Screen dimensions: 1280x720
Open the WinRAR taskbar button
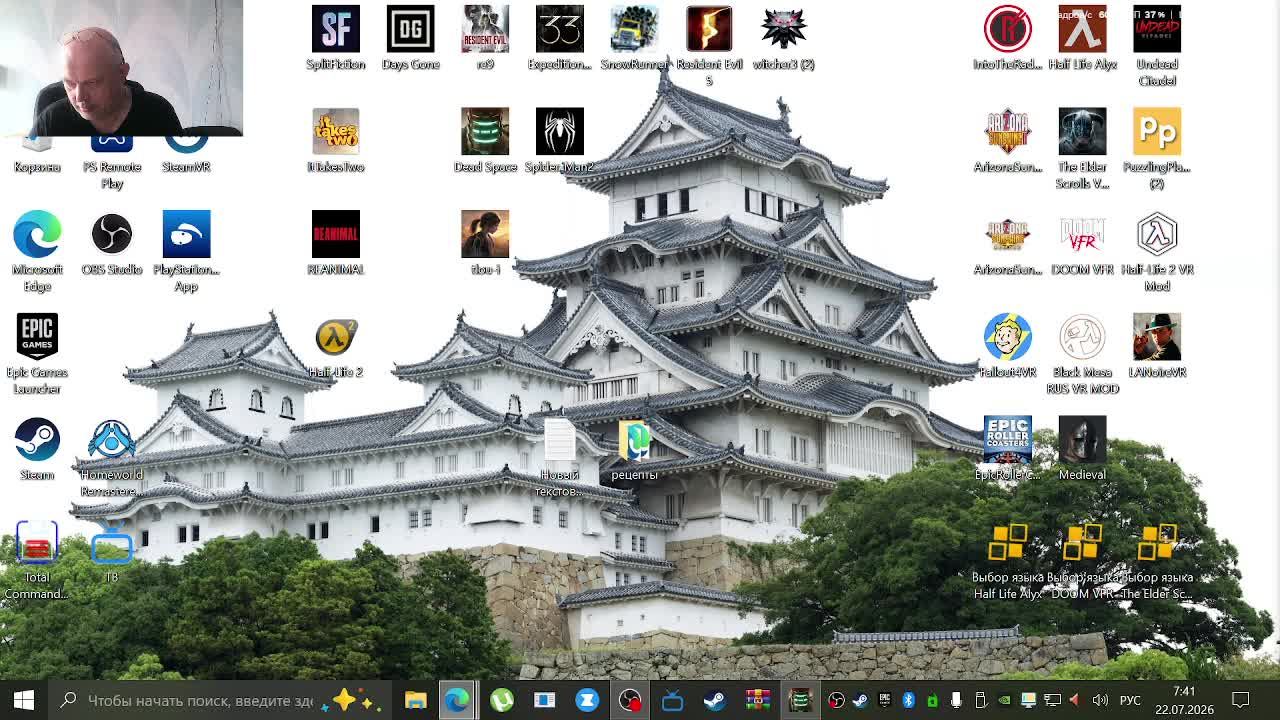(x=758, y=700)
